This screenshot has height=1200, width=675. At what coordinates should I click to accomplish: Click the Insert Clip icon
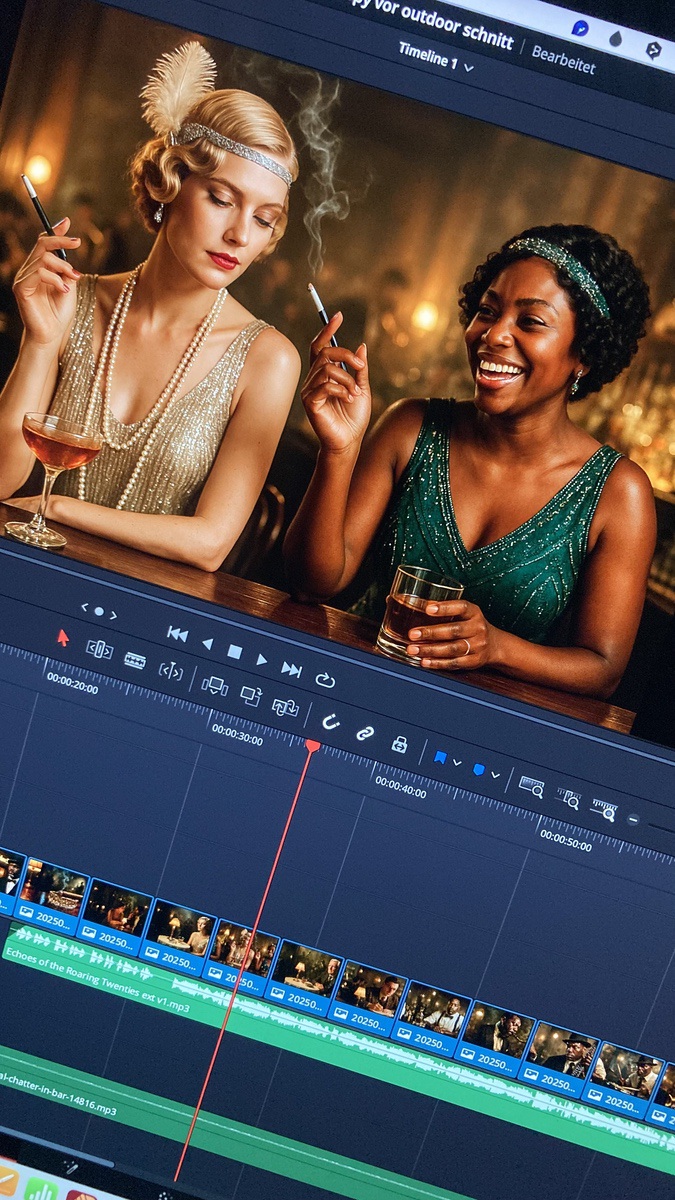[214, 686]
